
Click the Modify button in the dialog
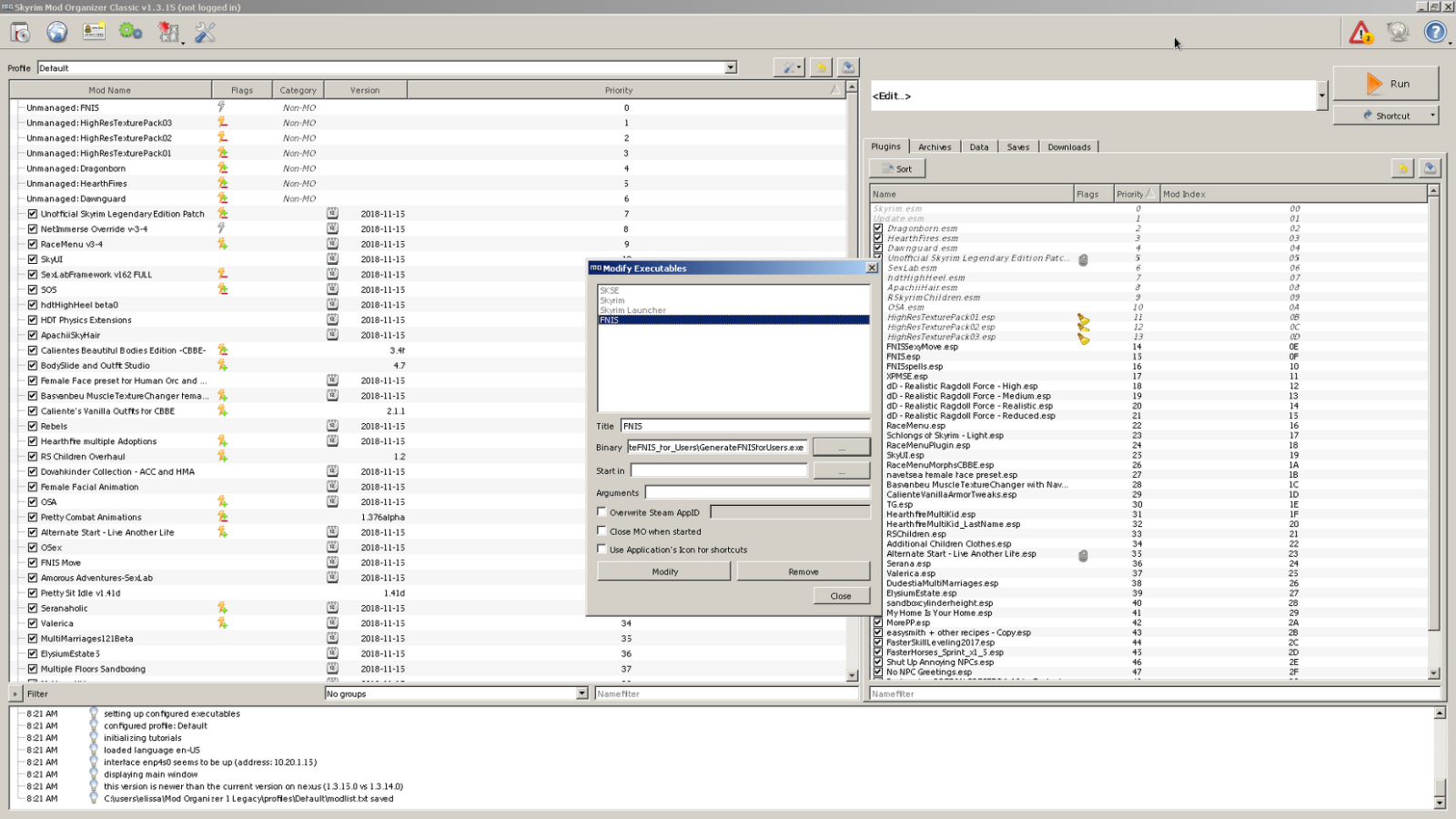tap(664, 571)
